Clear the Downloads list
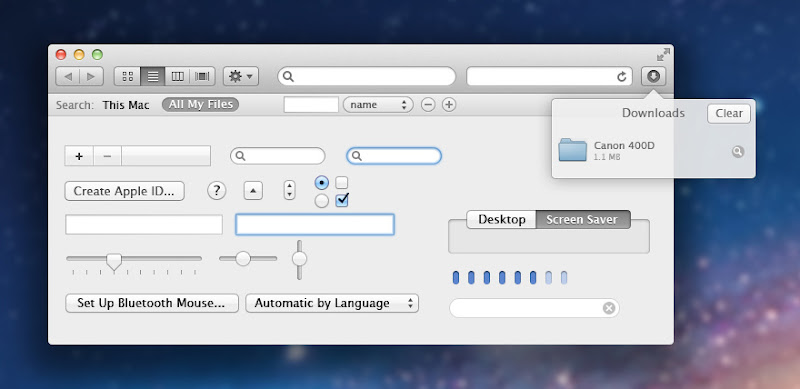 tap(729, 113)
